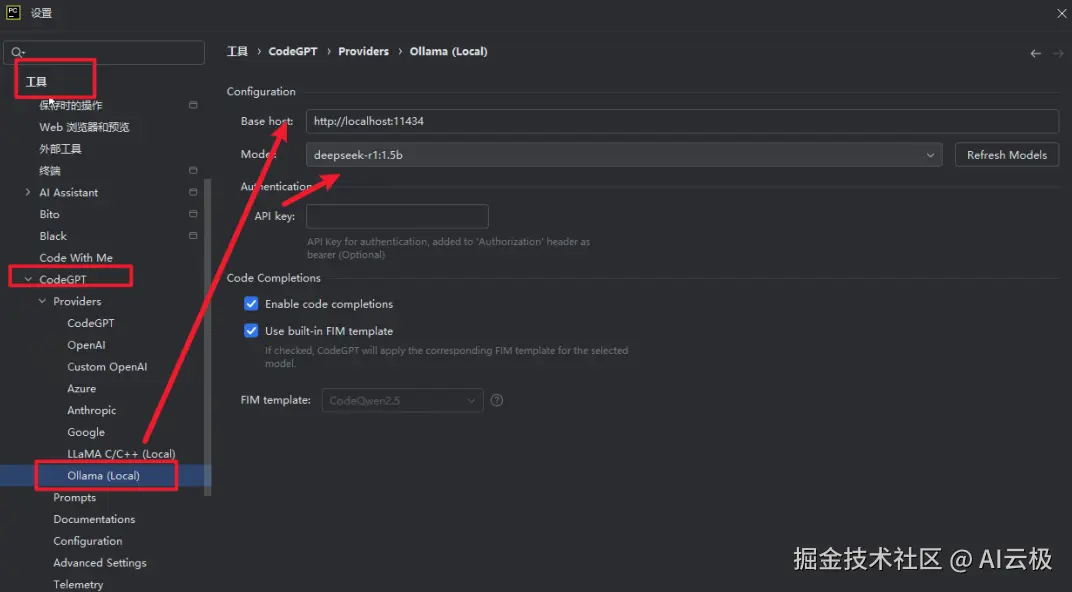Click Refresh Models button
Image resolution: width=1072 pixels, height=592 pixels.
(1006, 155)
